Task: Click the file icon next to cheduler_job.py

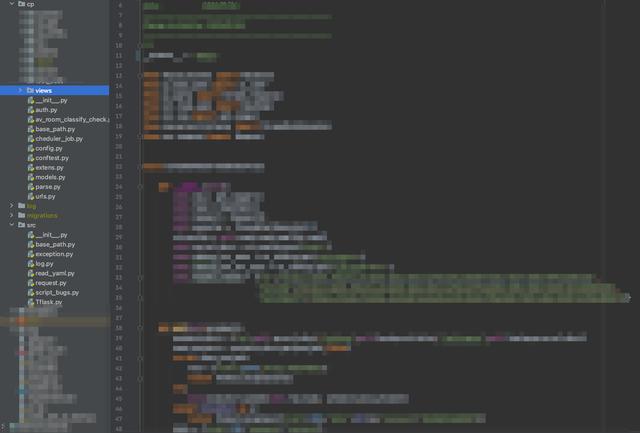Action: [x=31, y=139]
